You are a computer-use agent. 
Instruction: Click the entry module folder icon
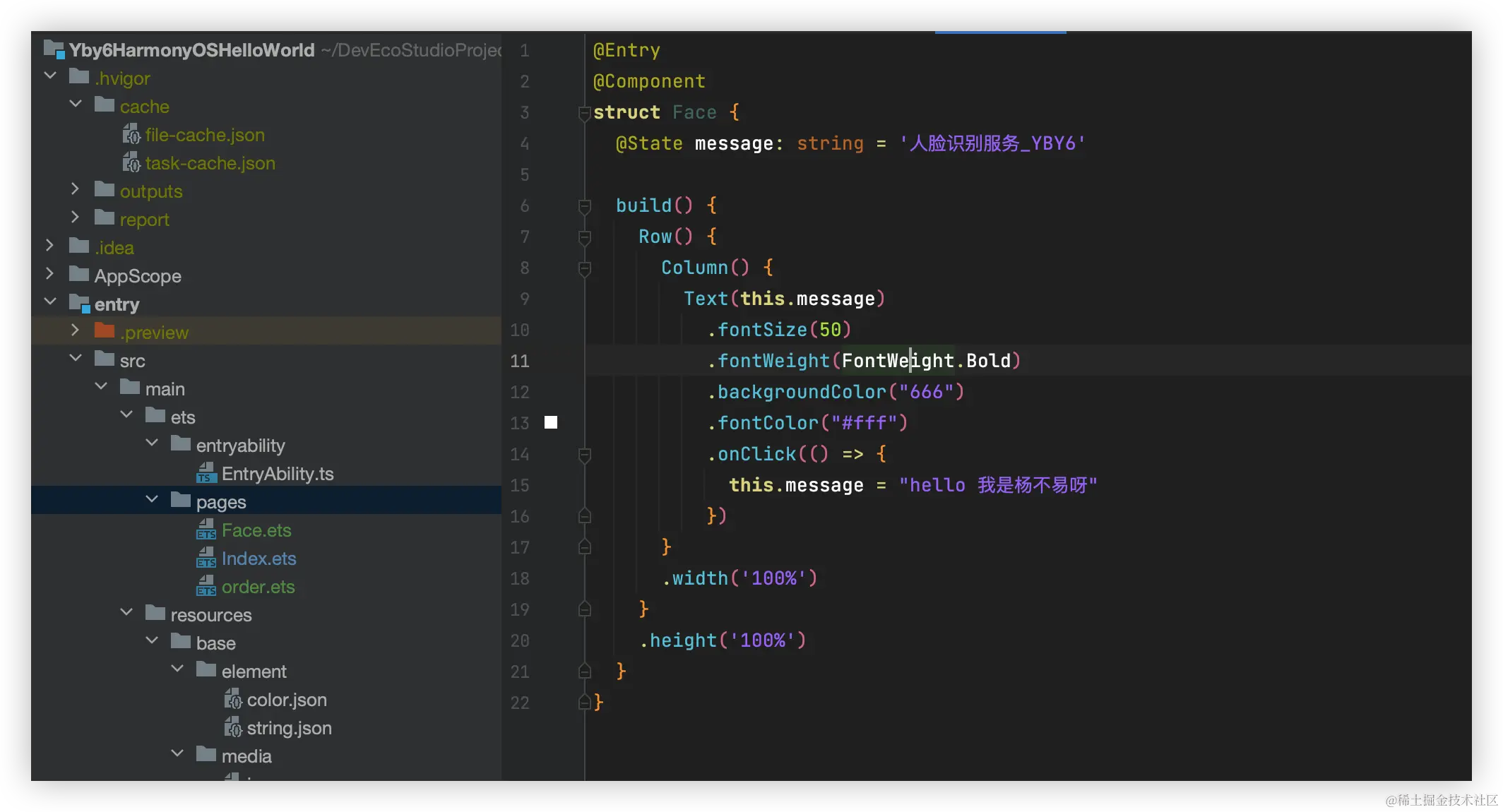point(79,304)
